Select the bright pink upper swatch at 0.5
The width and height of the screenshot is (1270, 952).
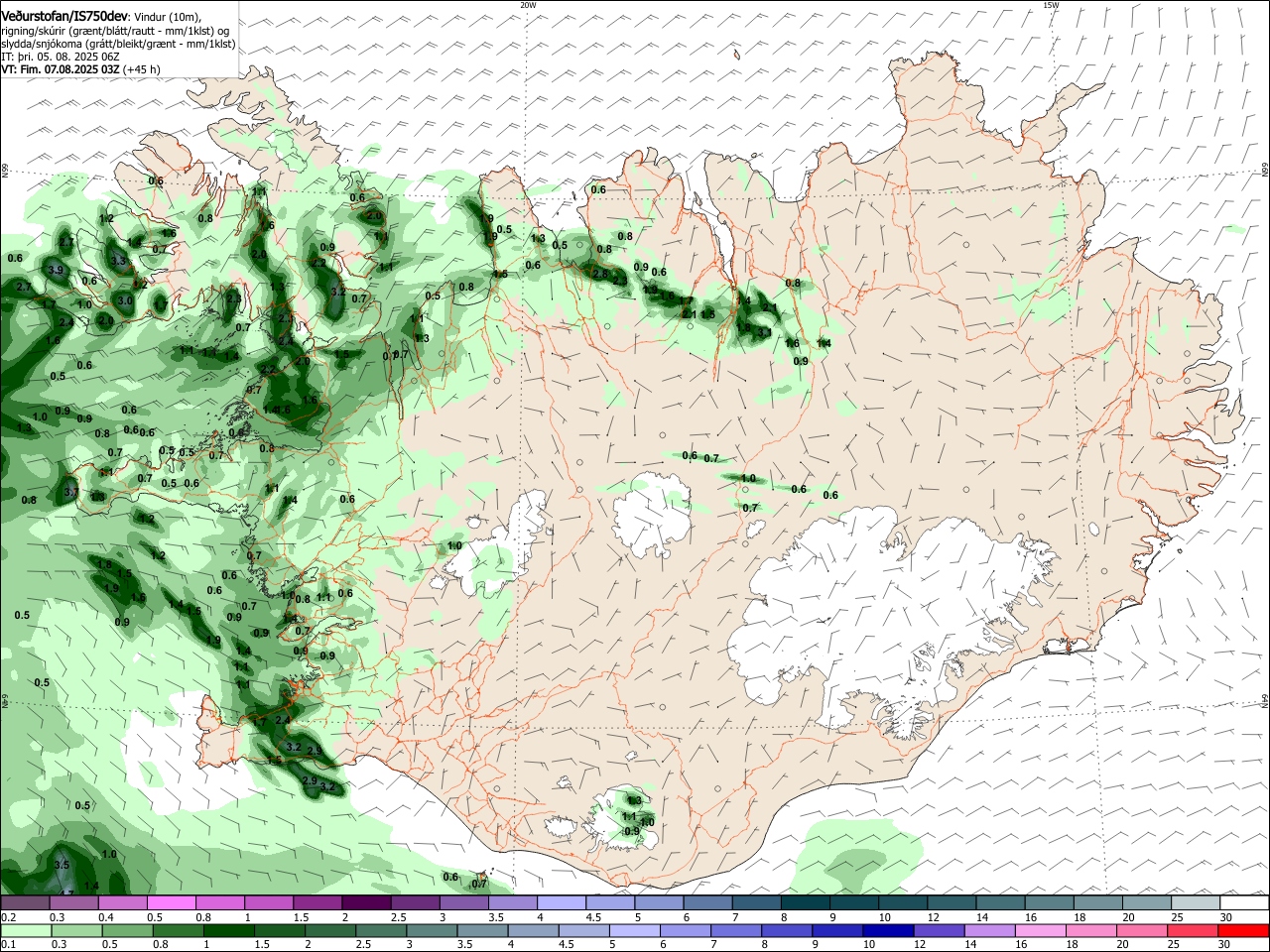(171, 903)
